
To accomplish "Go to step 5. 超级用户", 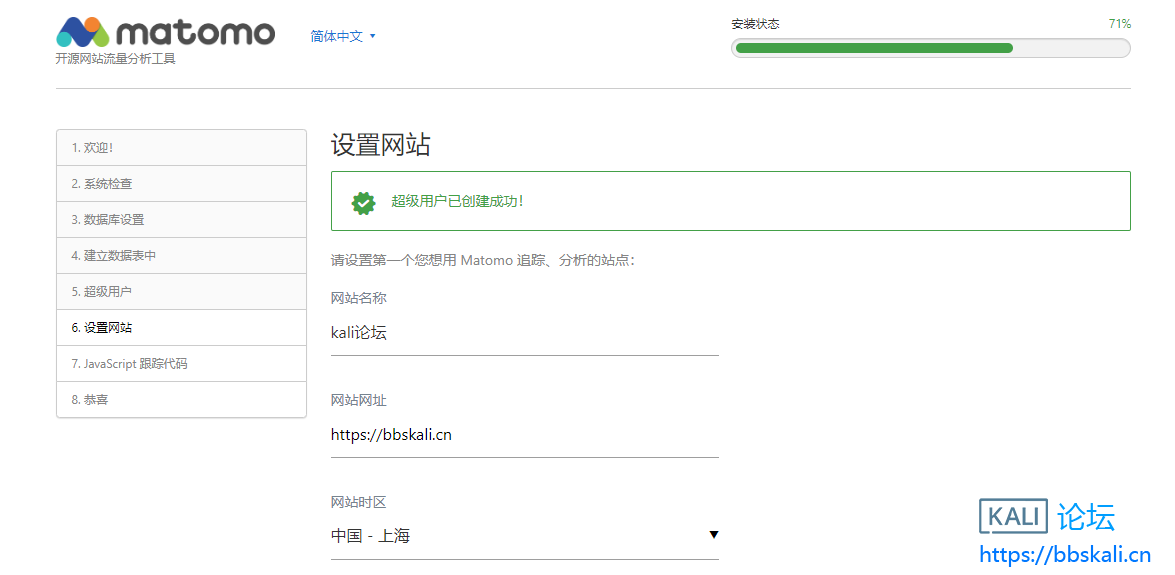I will (181, 292).
